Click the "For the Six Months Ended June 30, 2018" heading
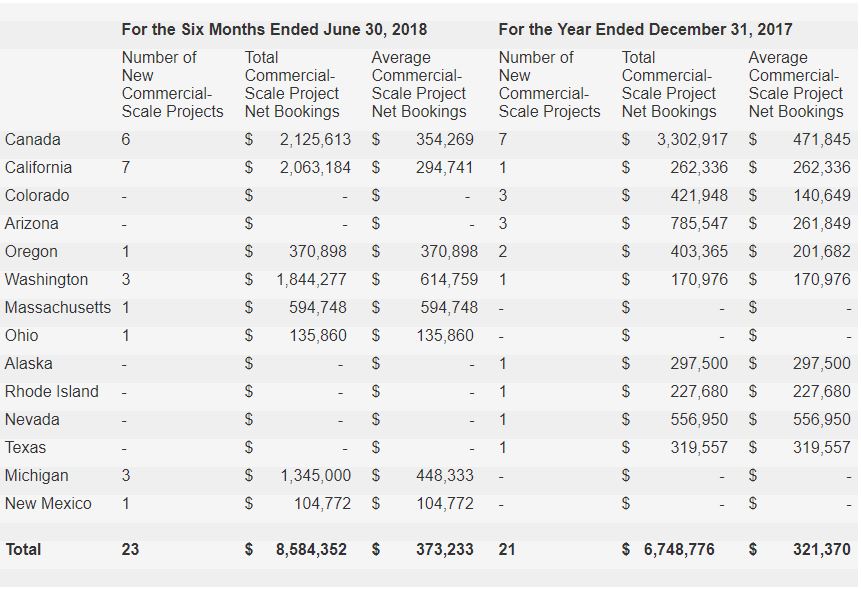The height and width of the screenshot is (589, 861). pos(273,29)
